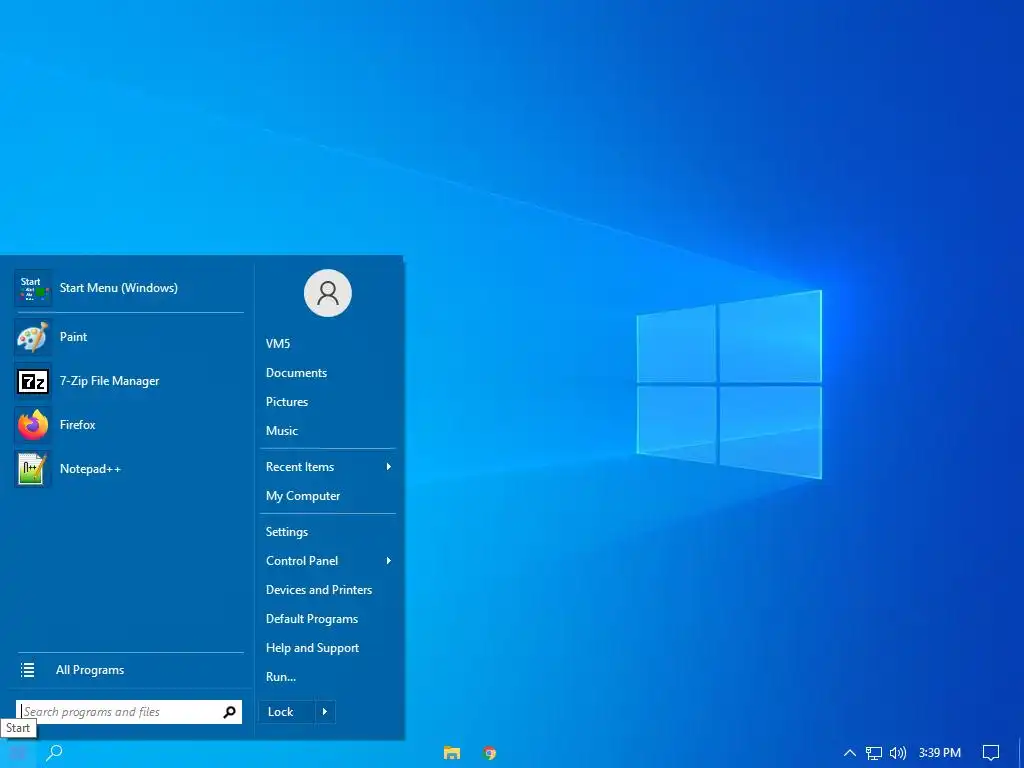
Task: Click the Firefox label text
Action: tap(78, 425)
